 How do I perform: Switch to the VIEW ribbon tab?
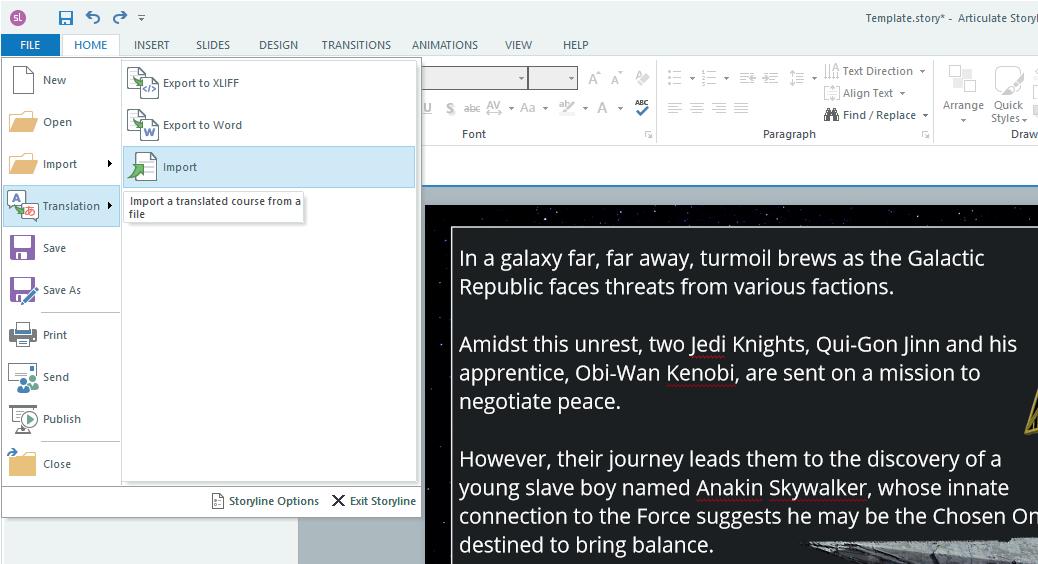point(518,45)
